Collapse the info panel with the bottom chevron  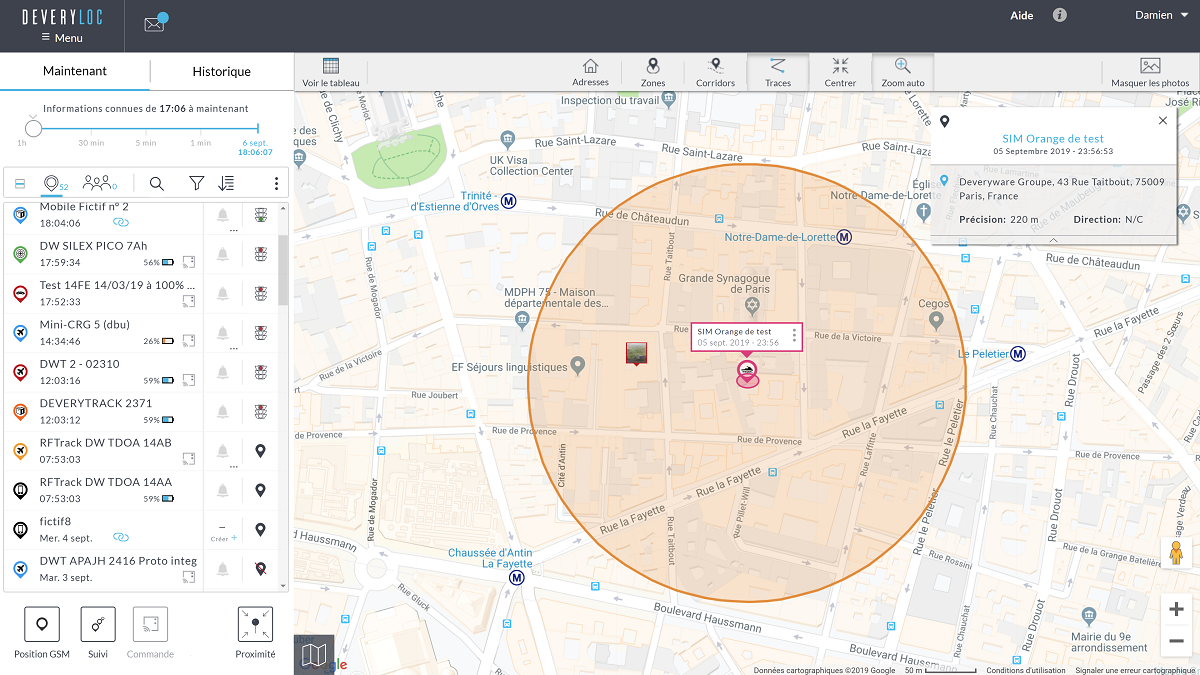point(1053,241)
